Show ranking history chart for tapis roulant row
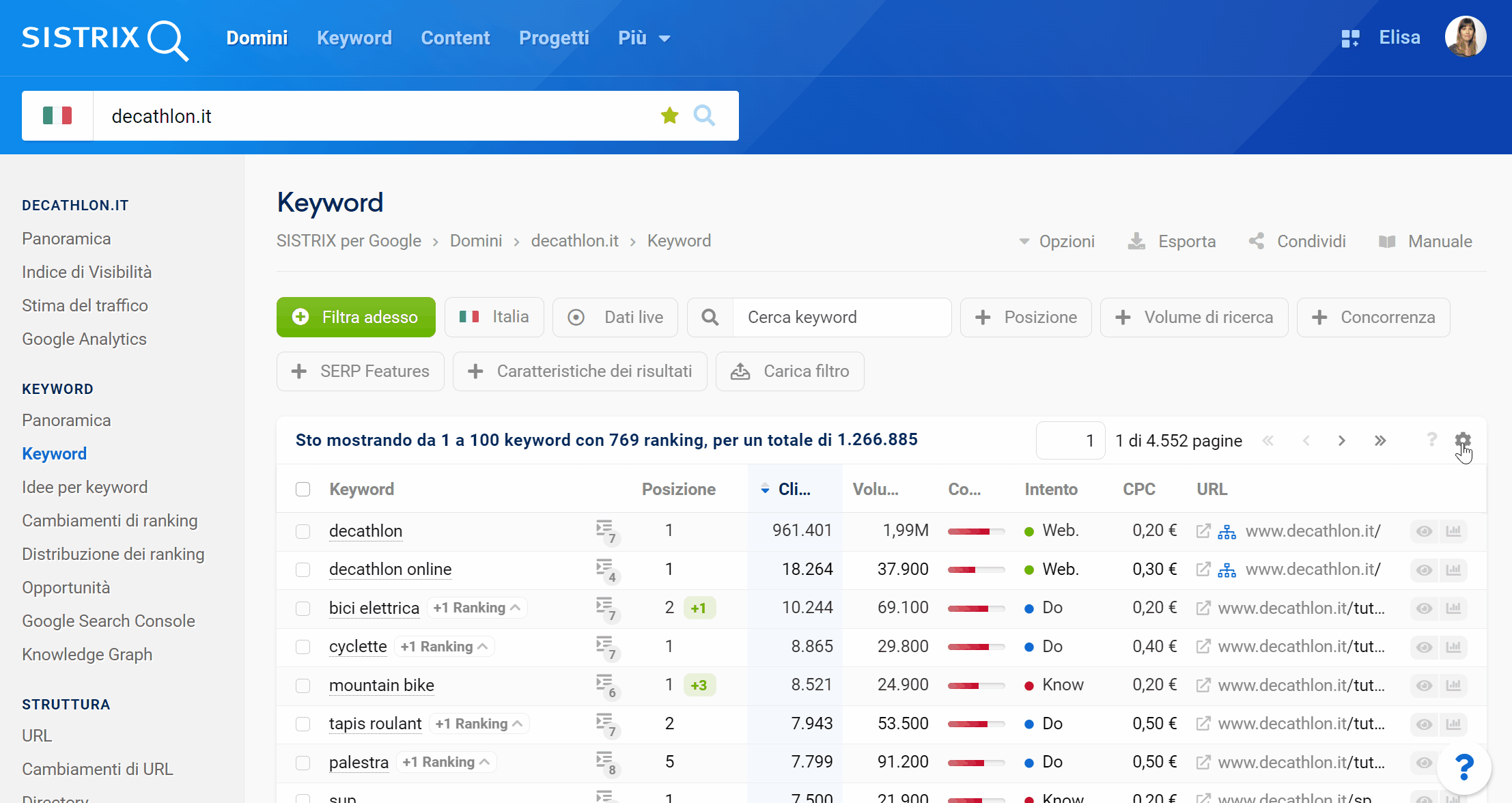 click(1454, 724)
